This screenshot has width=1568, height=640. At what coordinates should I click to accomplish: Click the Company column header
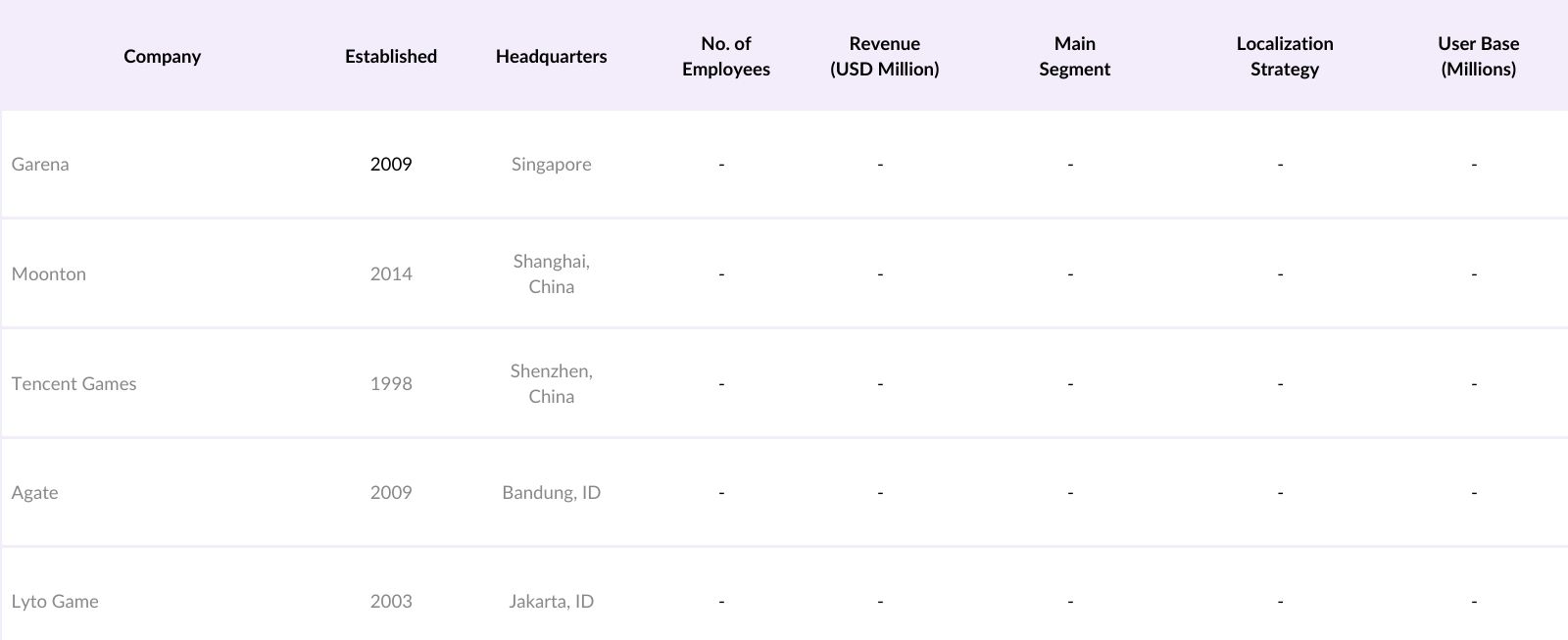click(162, 57)
